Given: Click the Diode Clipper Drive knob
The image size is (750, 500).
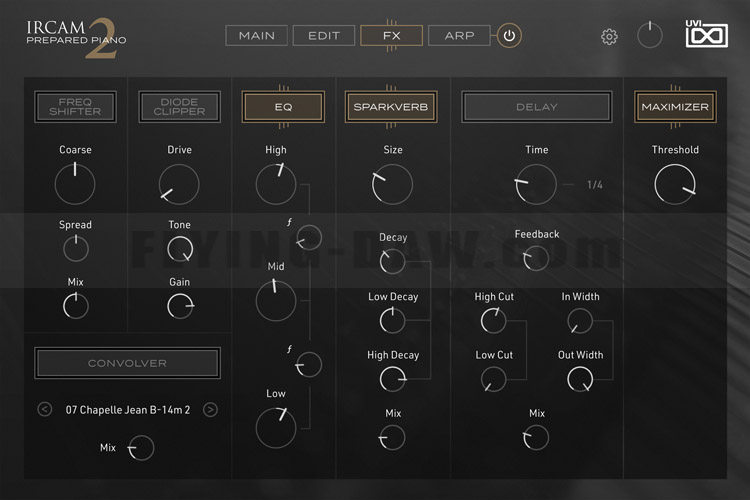Looking at the screenshot, I should coord(179,184).
